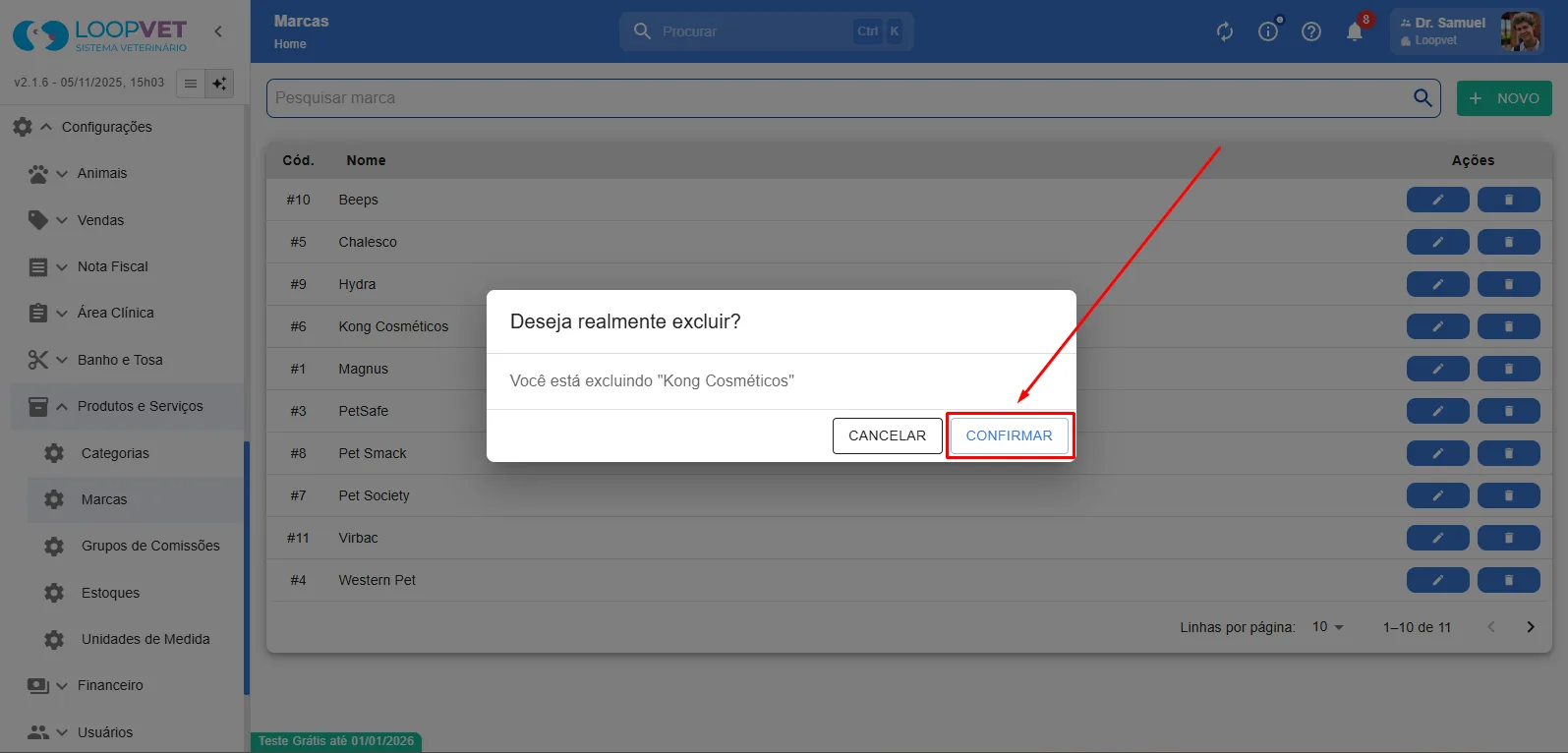Viewport: 1568px width, 753px height.
Task: Open the rows per page dropdown
Action: pyautogui.click(x=1327, y=626)
